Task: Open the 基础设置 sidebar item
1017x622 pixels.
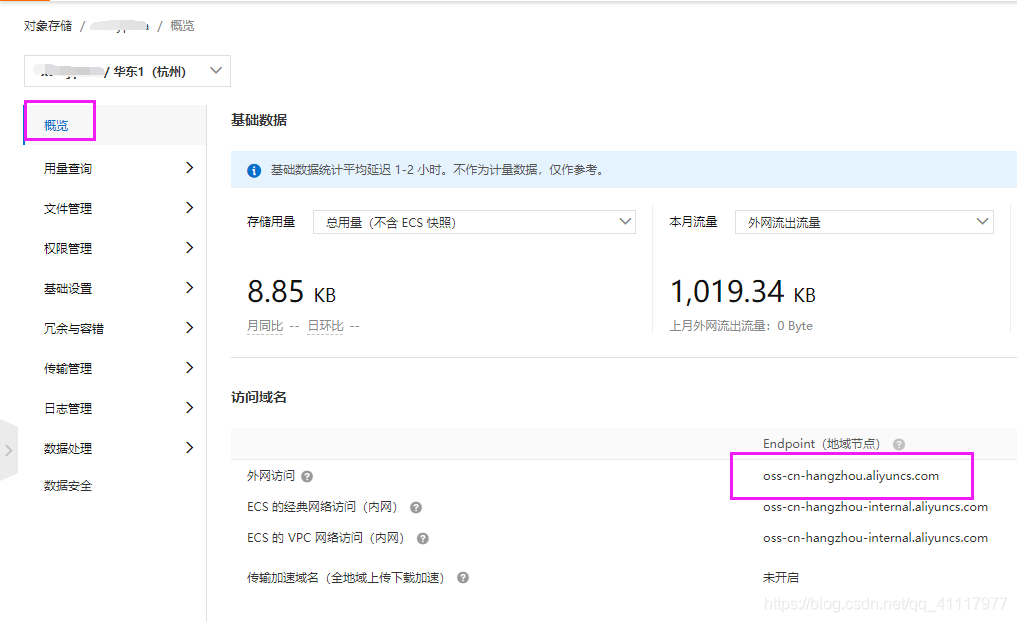Action: [x=67, y=289]
